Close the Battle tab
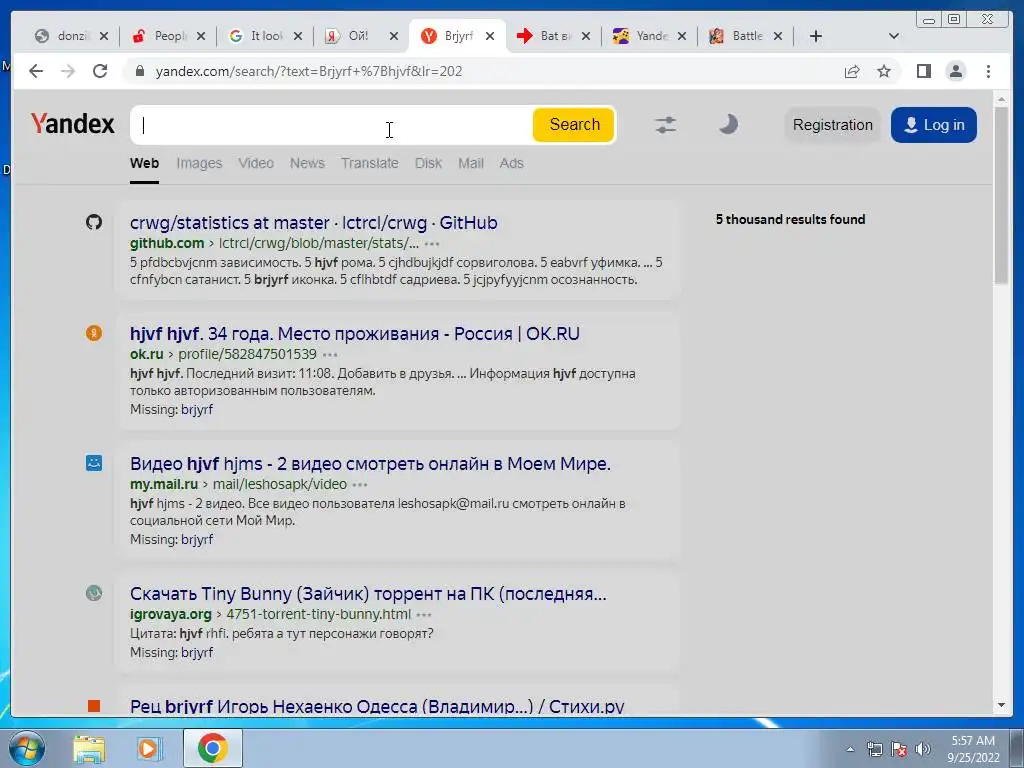The image size is (1024, 768). point(778,36)
